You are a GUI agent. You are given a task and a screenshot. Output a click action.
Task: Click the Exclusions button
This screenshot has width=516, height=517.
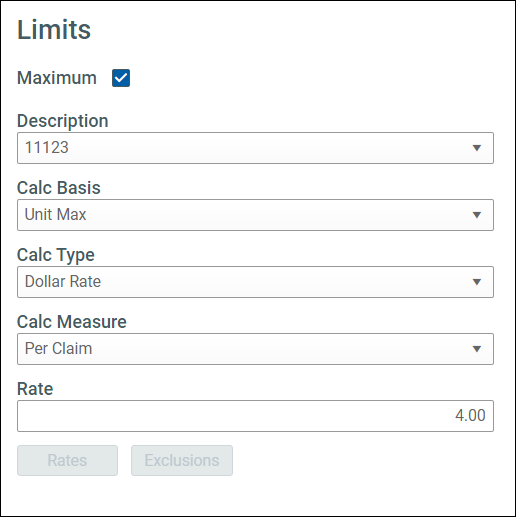[182, 460]
